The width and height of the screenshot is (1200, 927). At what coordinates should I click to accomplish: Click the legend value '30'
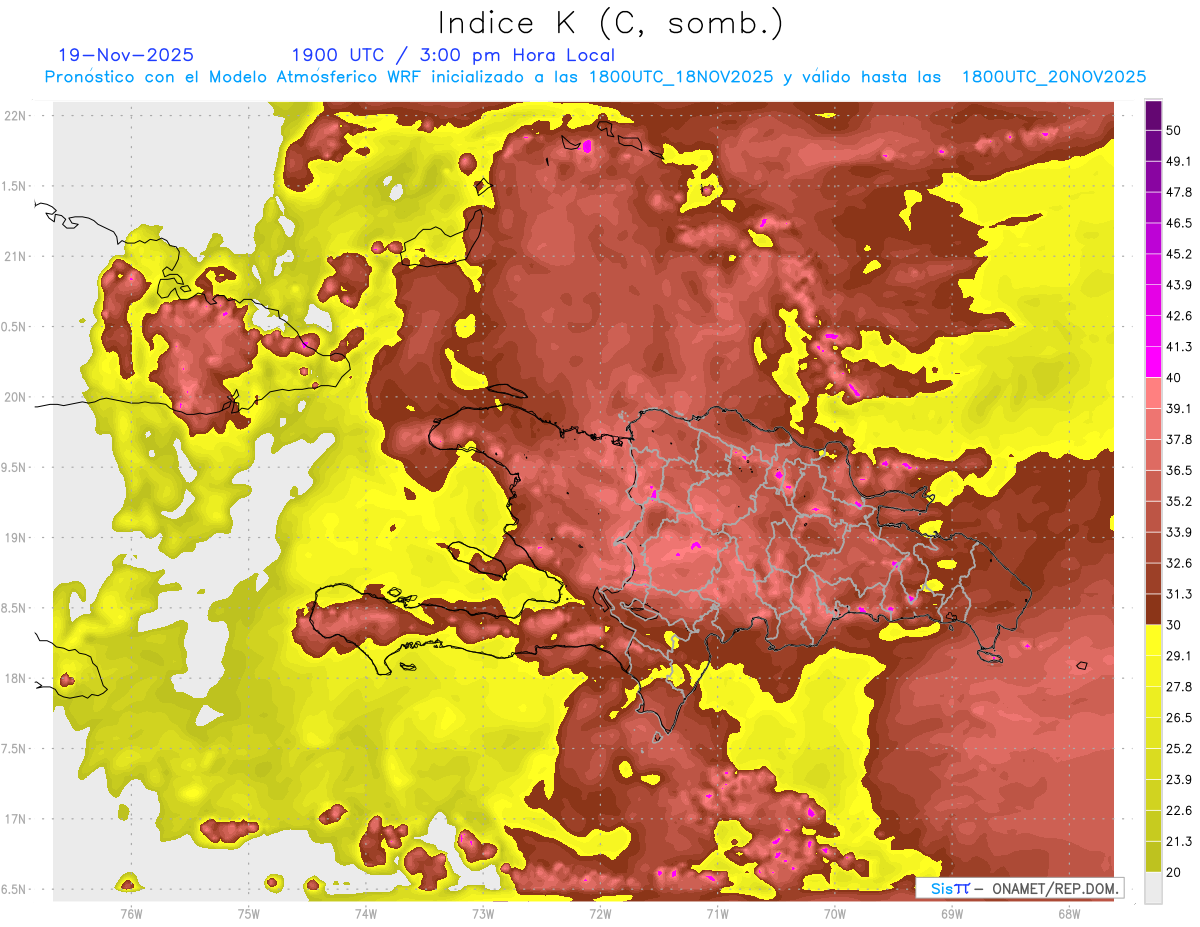coord(1174,626)
